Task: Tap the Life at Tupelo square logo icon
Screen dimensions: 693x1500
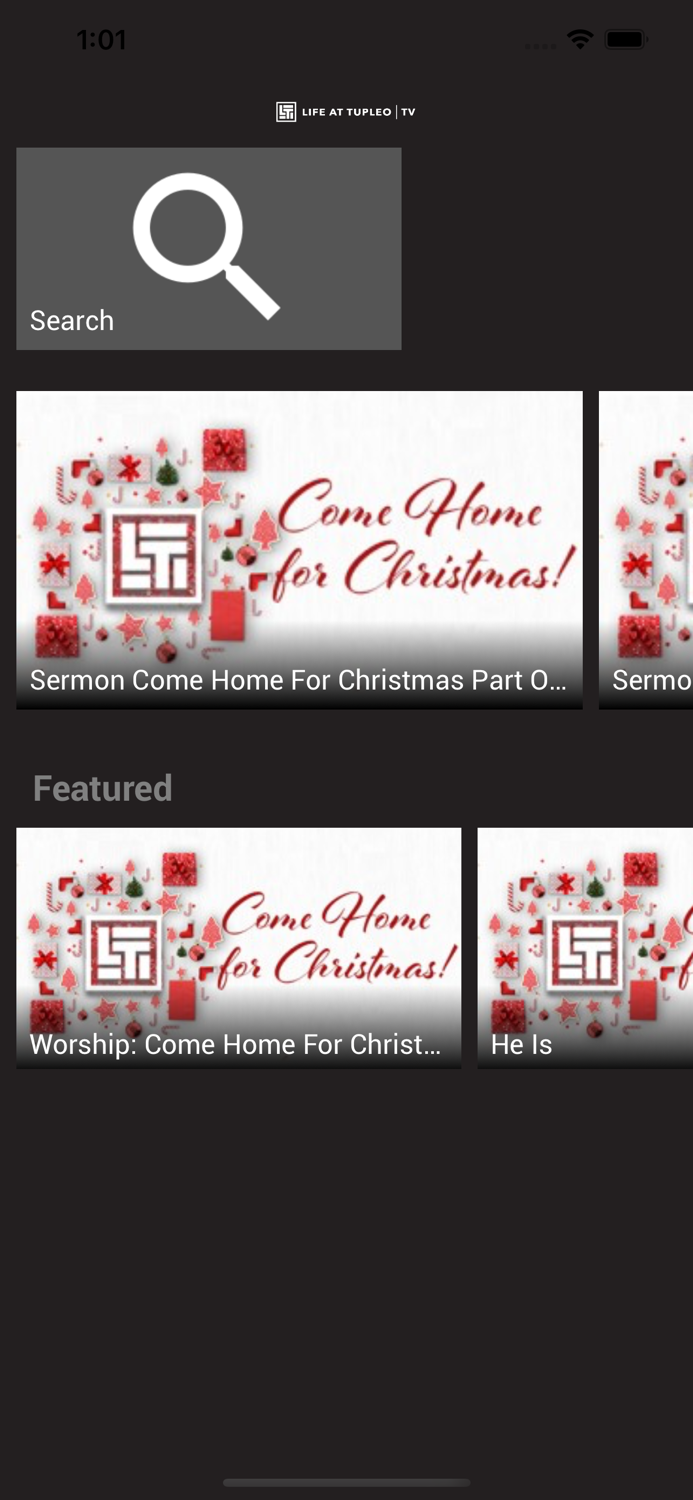Action: point(286,112)
